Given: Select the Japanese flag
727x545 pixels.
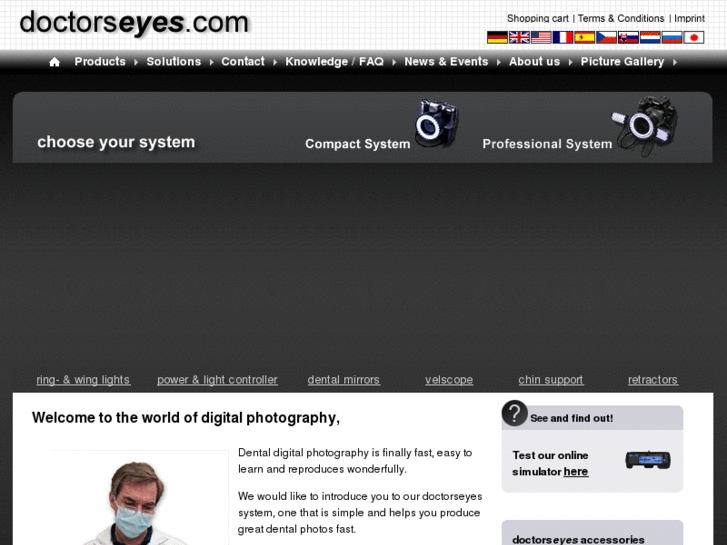Looking at the screenshot, I should point(694,38).
